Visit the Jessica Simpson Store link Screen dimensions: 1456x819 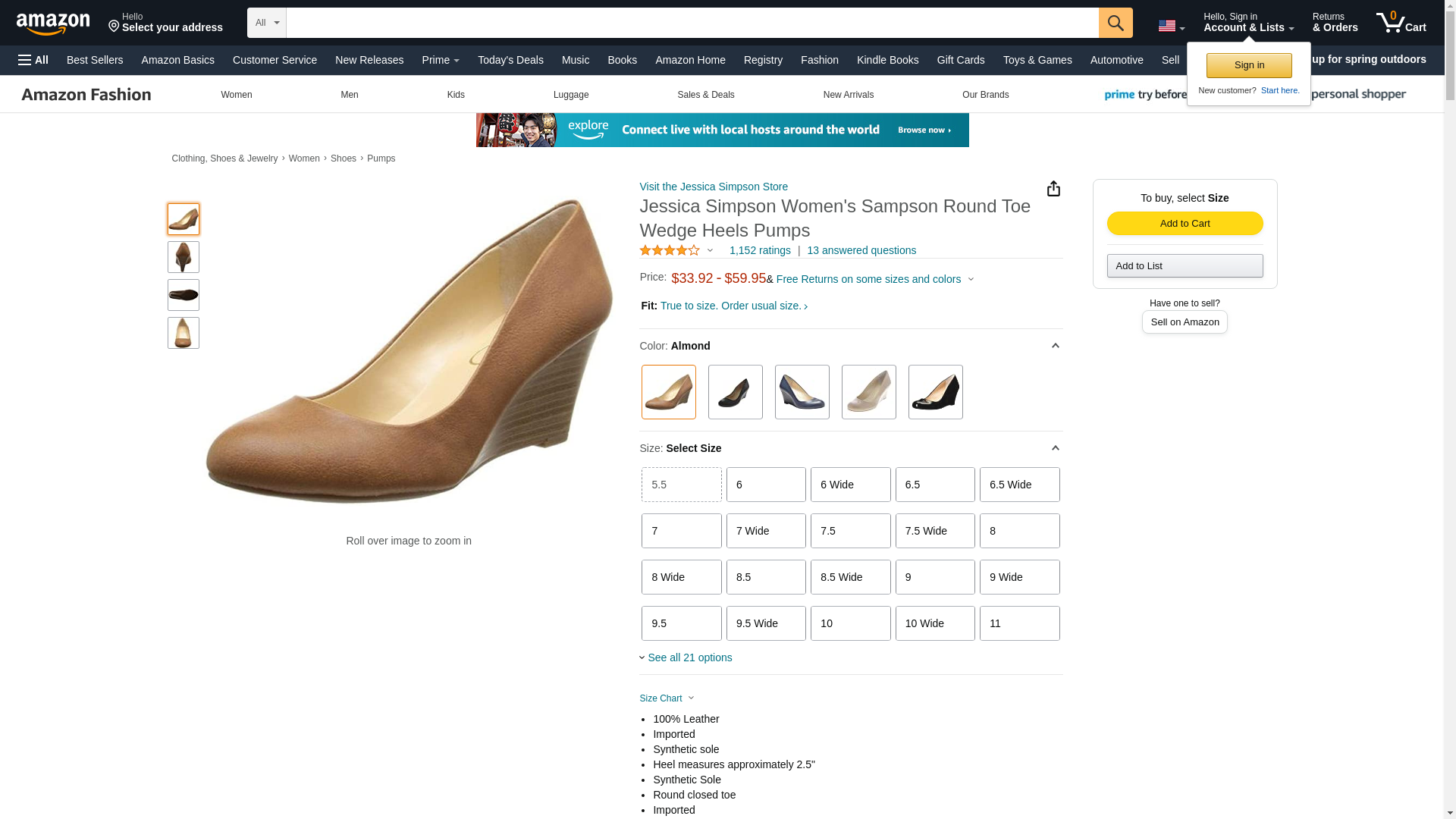click(713, 187)
